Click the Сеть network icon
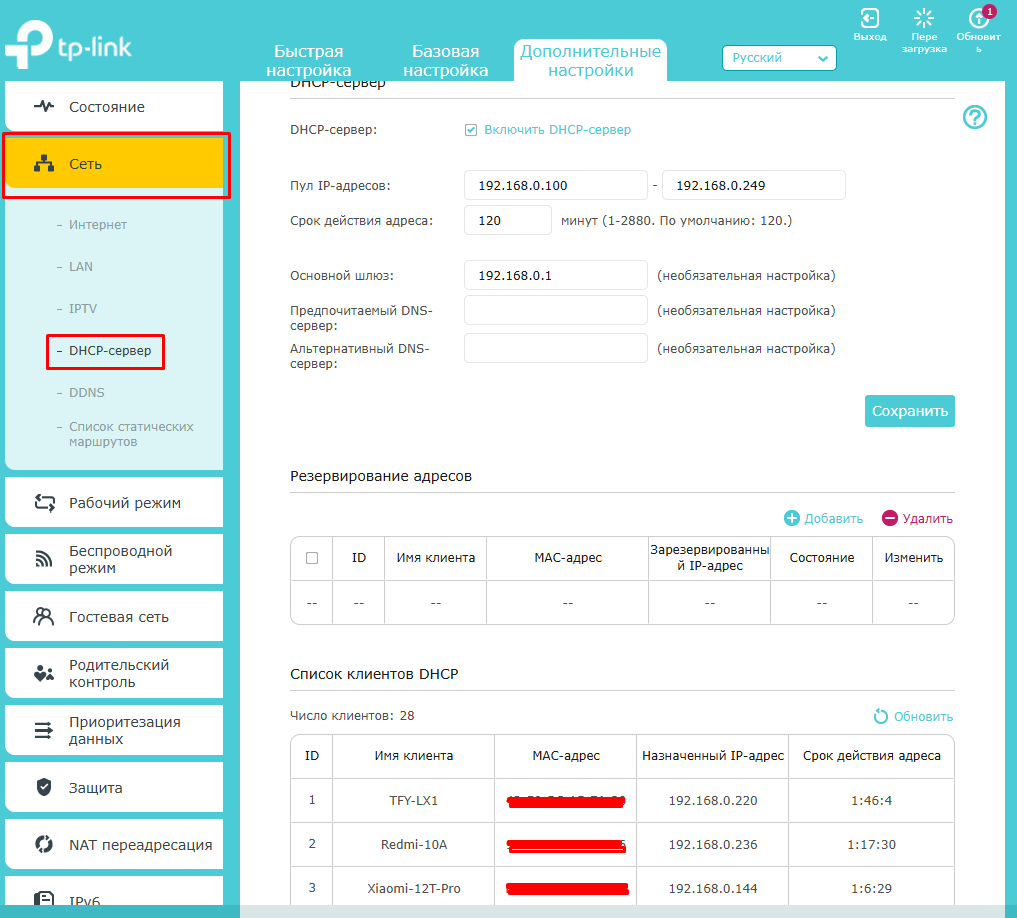This screenshot has height=918, width=1017. (x=44, y=163)
